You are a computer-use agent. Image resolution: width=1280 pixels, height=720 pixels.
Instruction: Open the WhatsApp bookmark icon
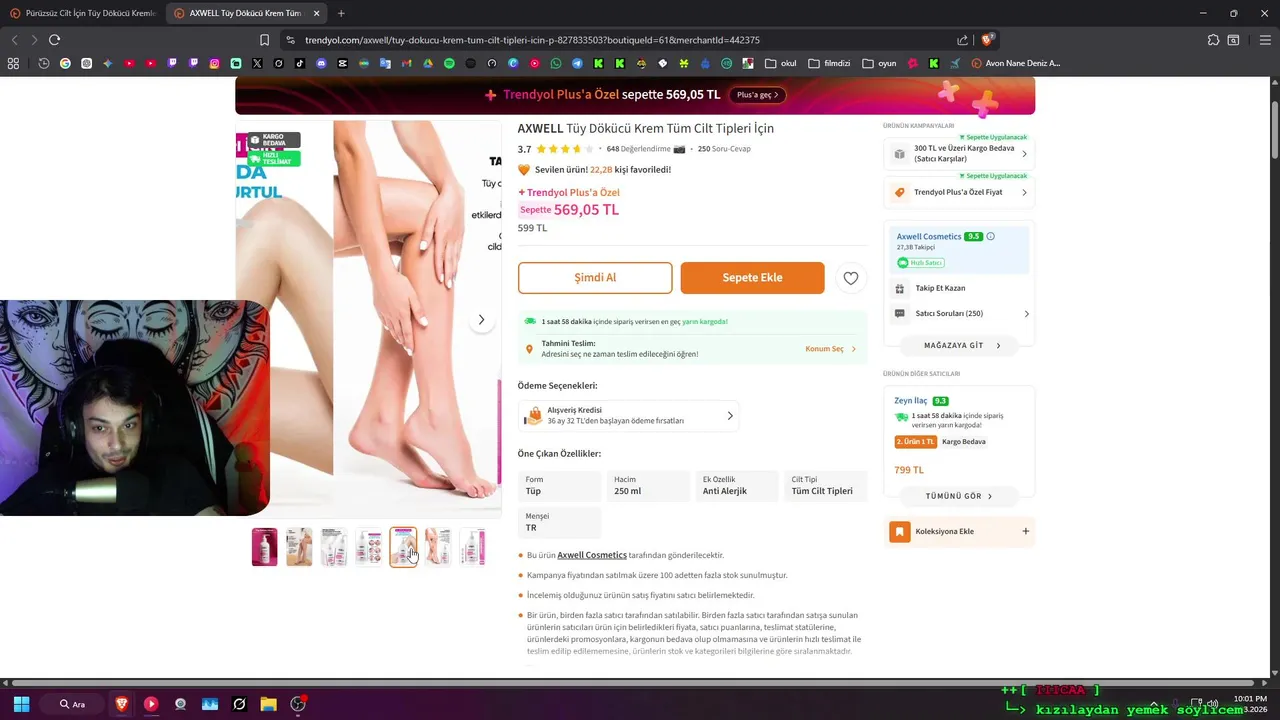556,63
